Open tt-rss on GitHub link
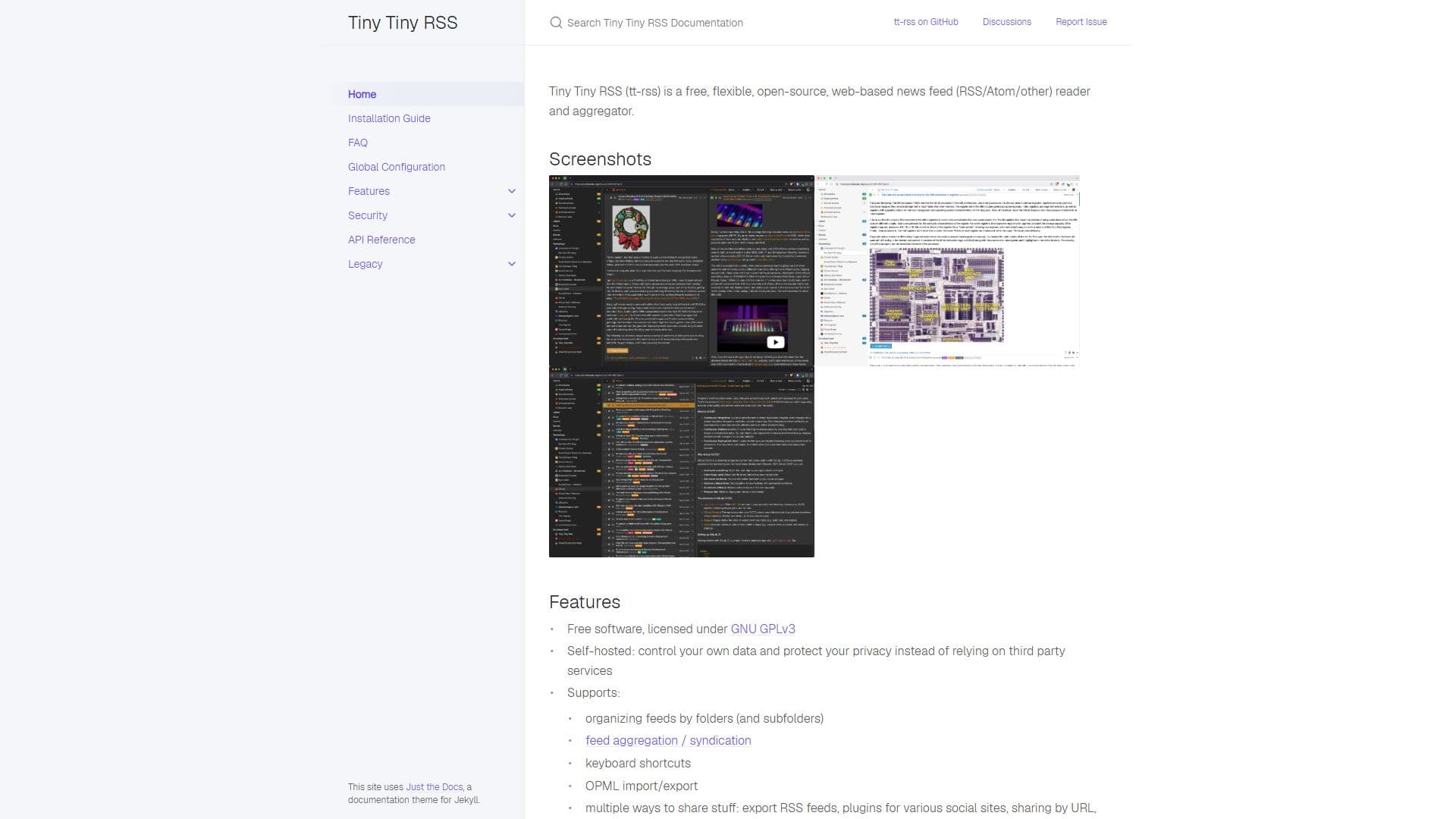The width and height of the screenshot is (1456, 819). click(x=926, y=22)
